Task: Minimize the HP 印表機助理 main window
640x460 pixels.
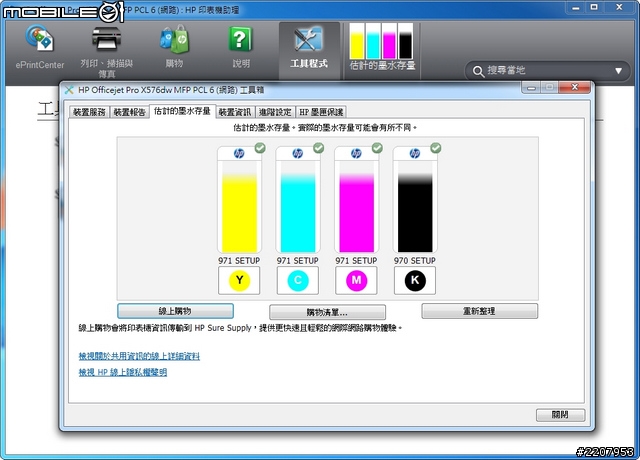Action: tap(576, 8)
